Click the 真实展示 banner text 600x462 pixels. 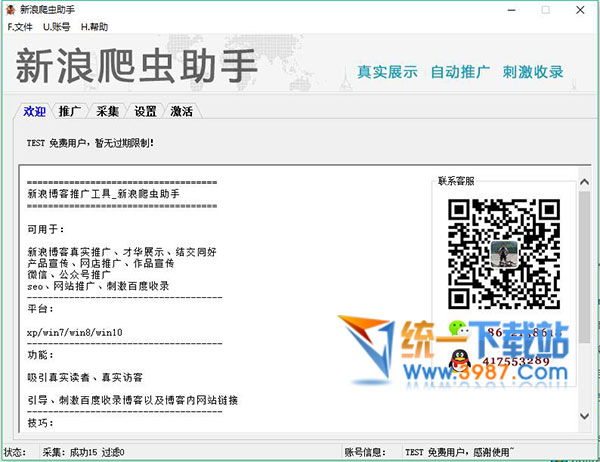pyautogui.click(x=387, y=72)
